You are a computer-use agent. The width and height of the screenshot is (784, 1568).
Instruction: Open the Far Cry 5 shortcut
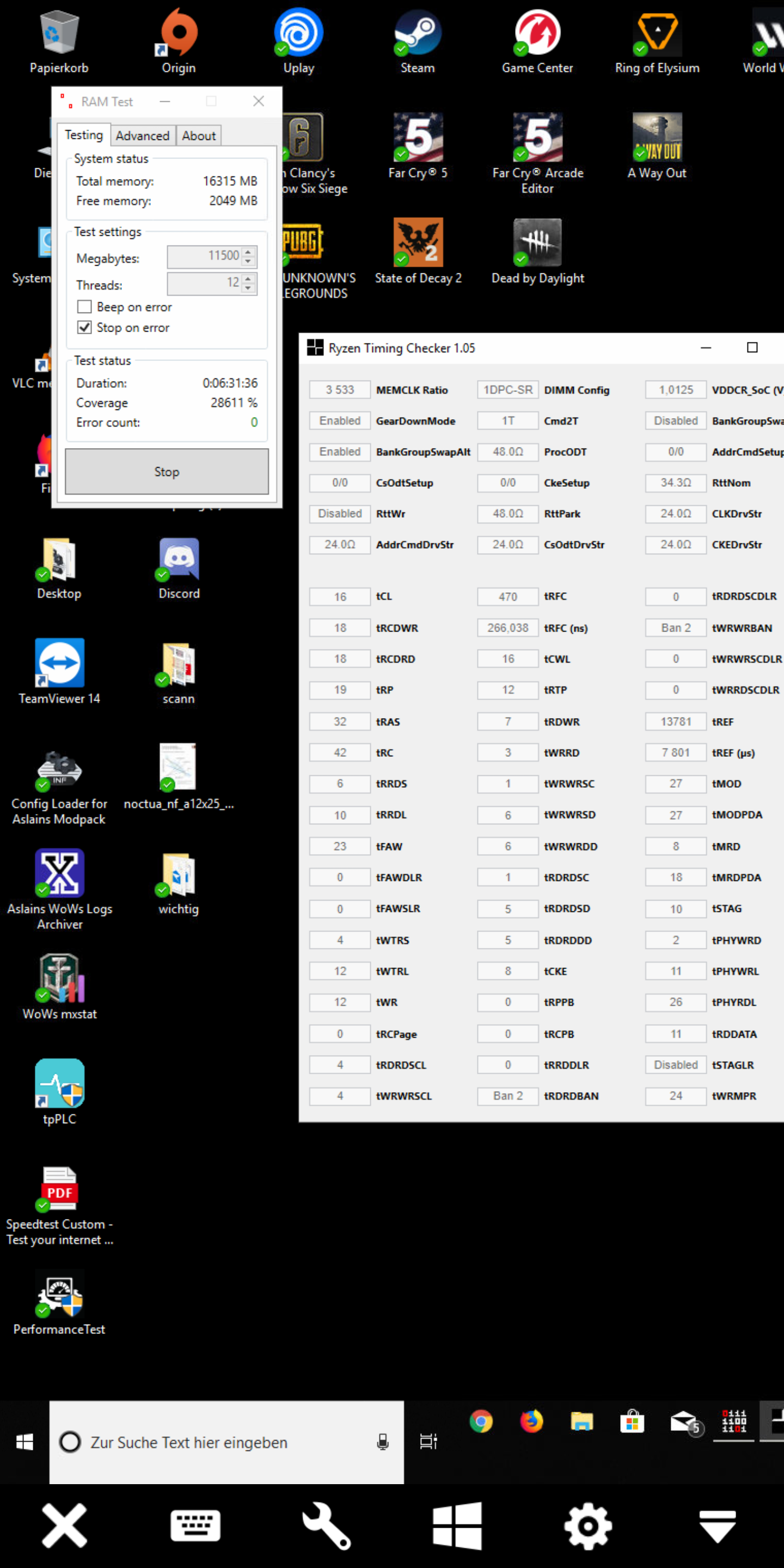pyautogui.click(x=418, y=146)
